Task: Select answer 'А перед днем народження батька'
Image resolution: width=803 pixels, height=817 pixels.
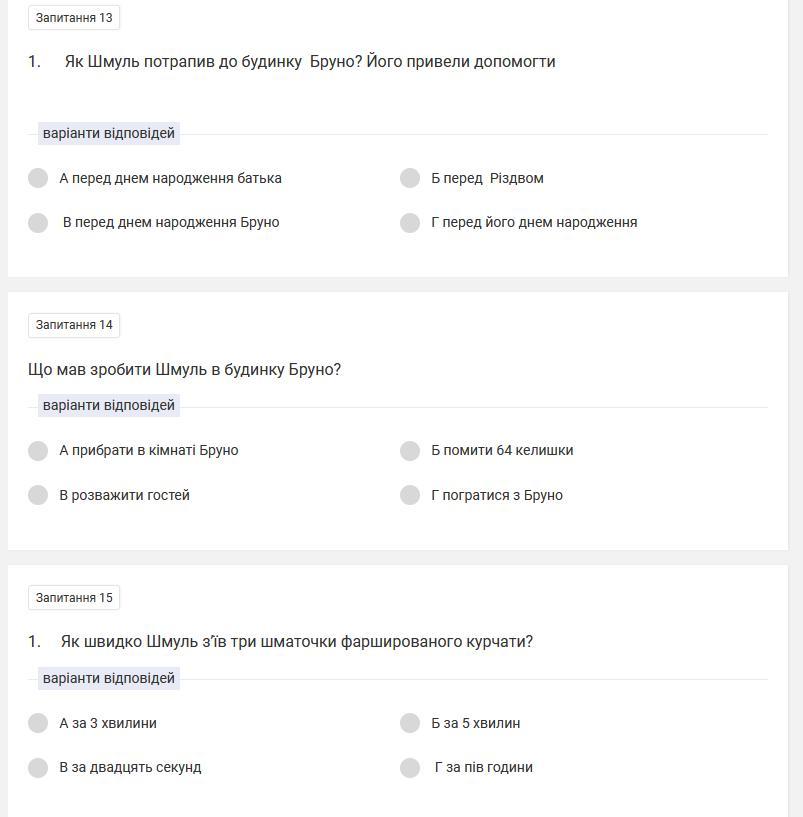Action: tap(38, 178)
